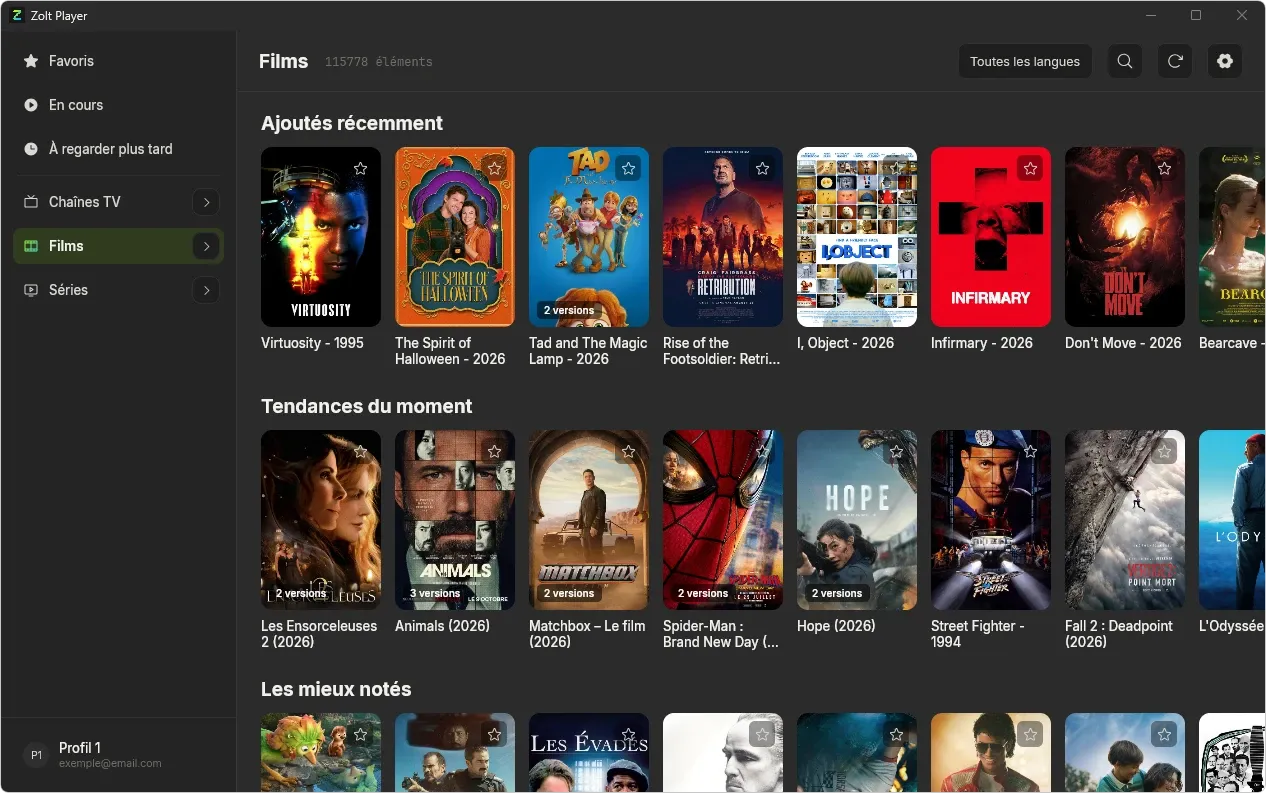Click the Zolt Player logo in title bar
Image resolution: width=1266 pixels, height=793 pixels.
click(x=17, y=16)
